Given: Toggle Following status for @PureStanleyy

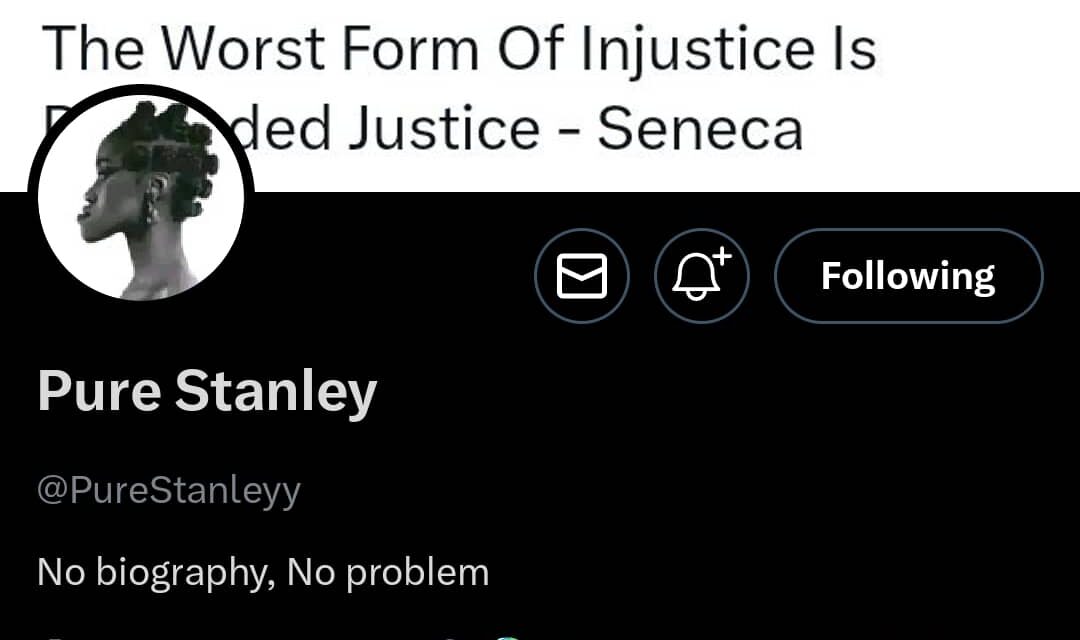Looking at the screenshot, I should (908, 276).
